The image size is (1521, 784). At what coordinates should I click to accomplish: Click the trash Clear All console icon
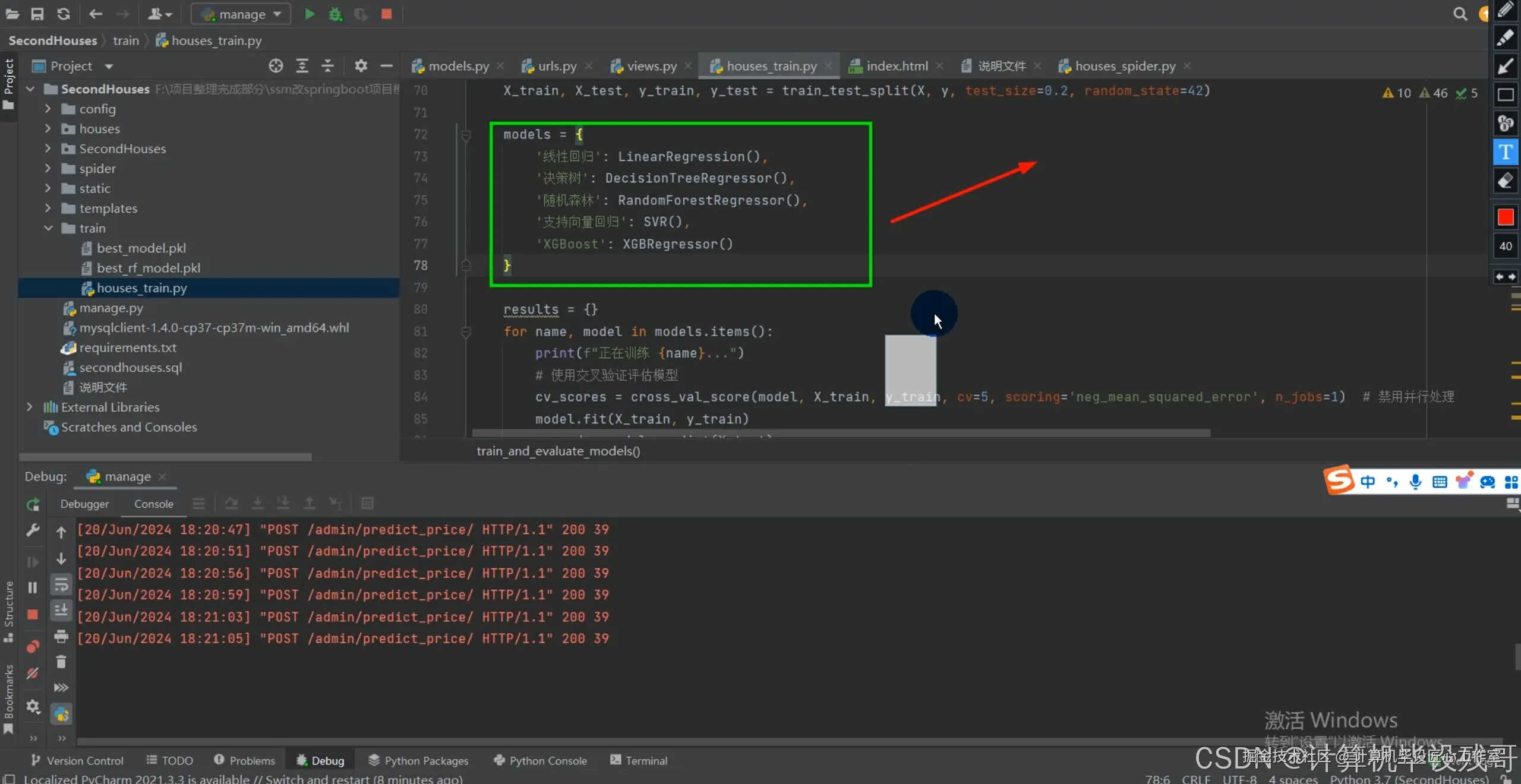click(x=61, y=662)
